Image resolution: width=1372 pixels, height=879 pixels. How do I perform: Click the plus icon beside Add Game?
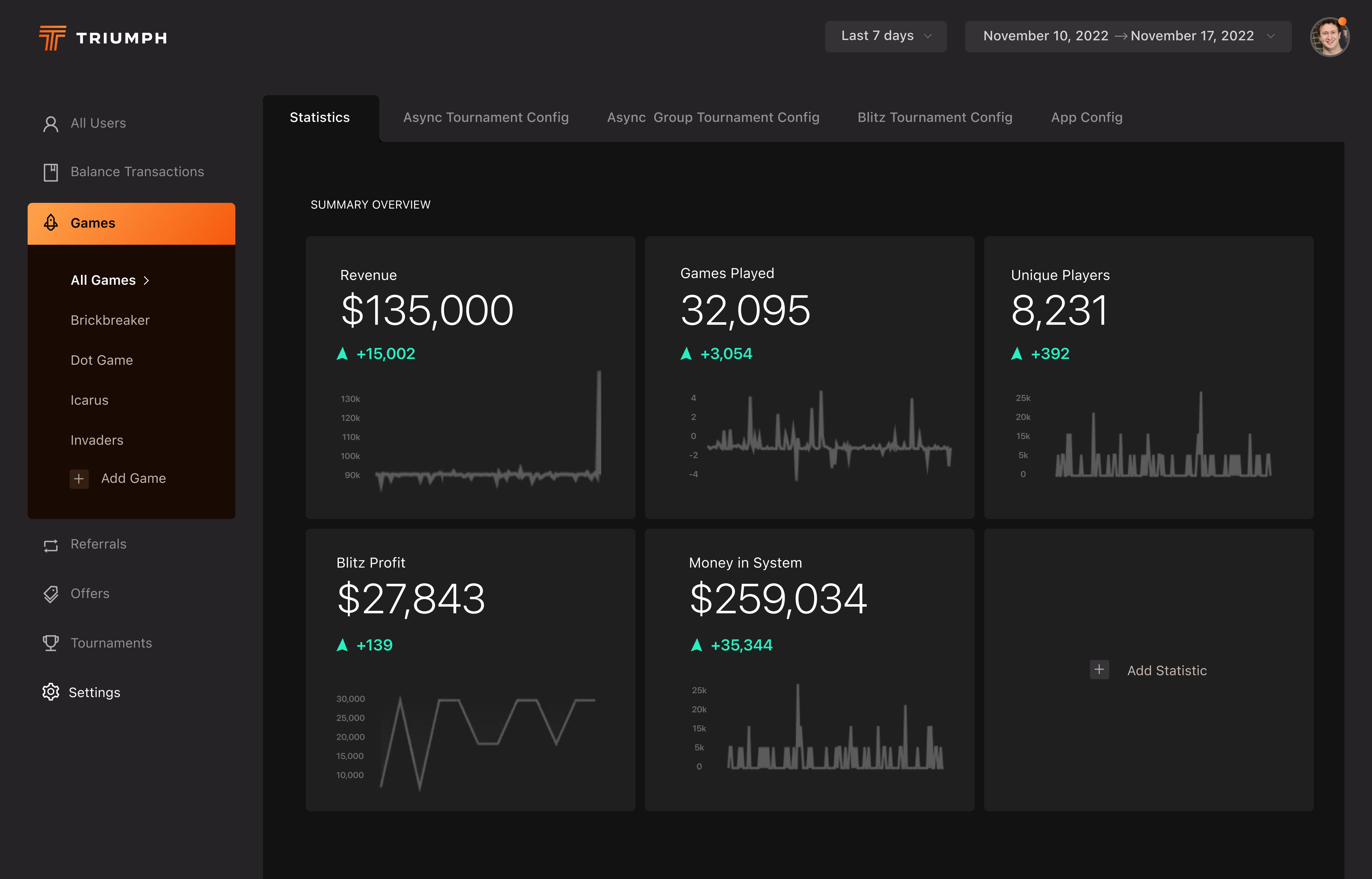click(79, 478)
